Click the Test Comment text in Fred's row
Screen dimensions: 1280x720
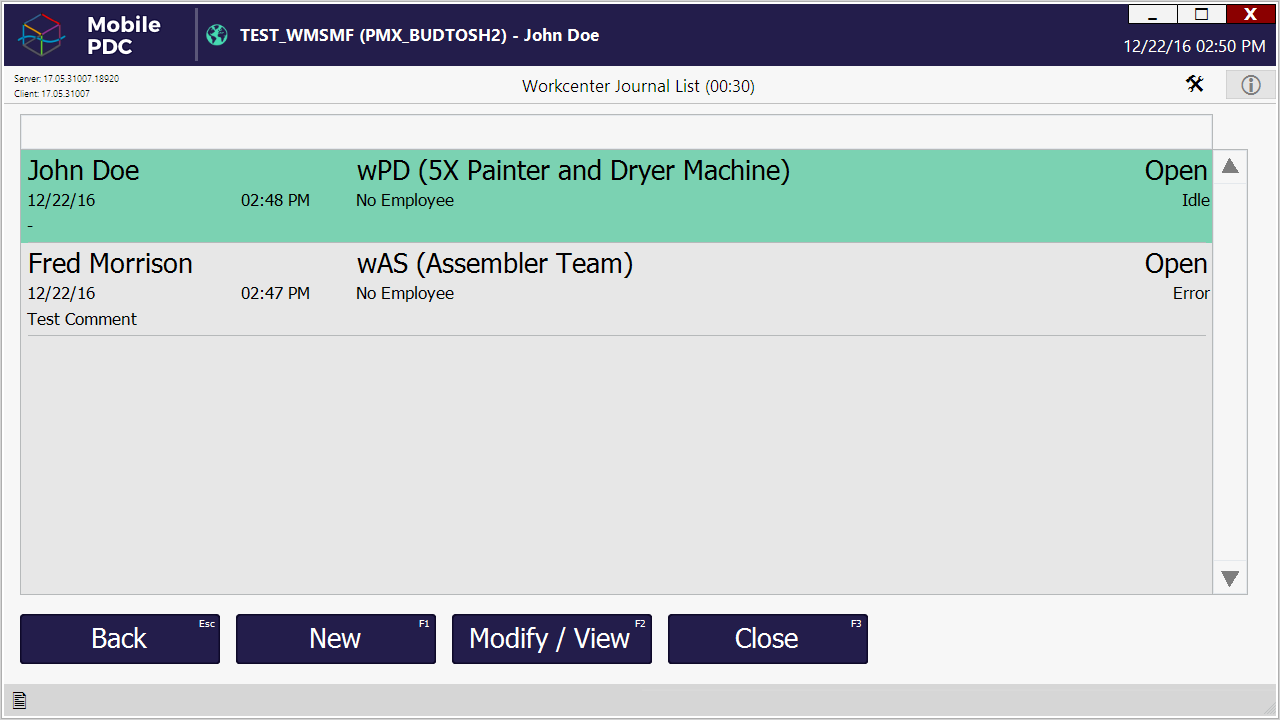82,320
